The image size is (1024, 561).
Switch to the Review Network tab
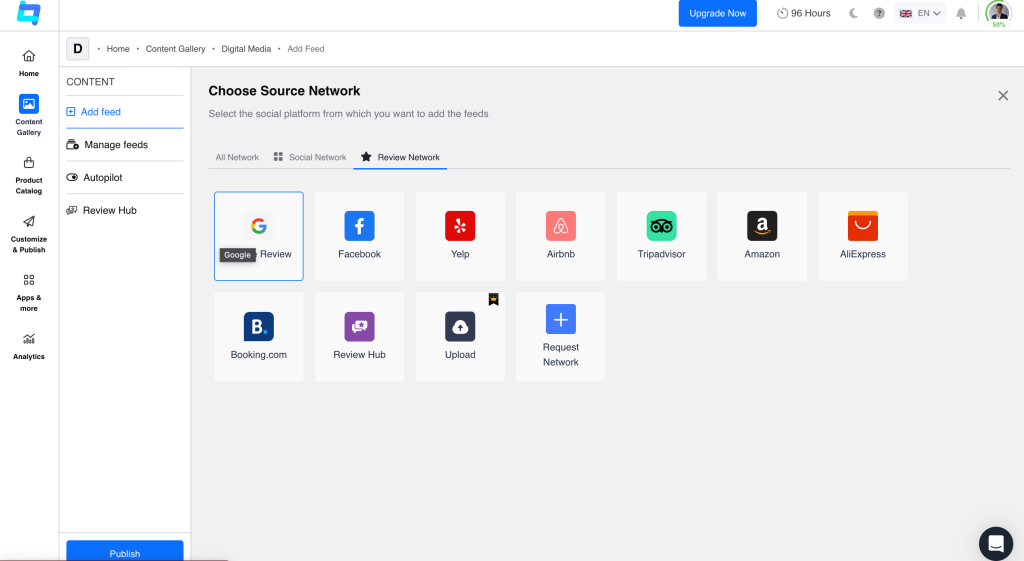point(400,157)
